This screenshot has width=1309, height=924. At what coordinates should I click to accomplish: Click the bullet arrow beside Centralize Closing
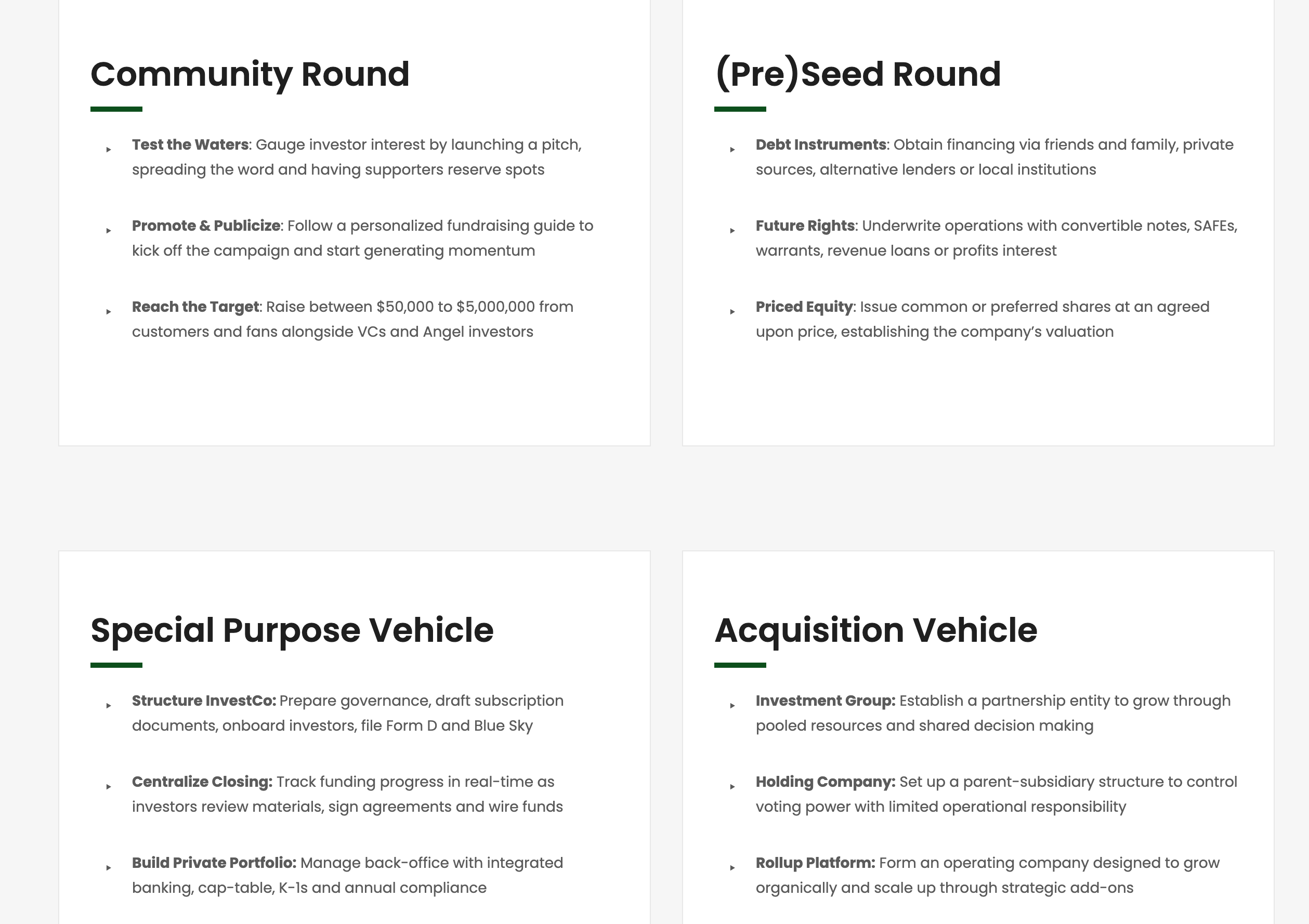(108, 787)
